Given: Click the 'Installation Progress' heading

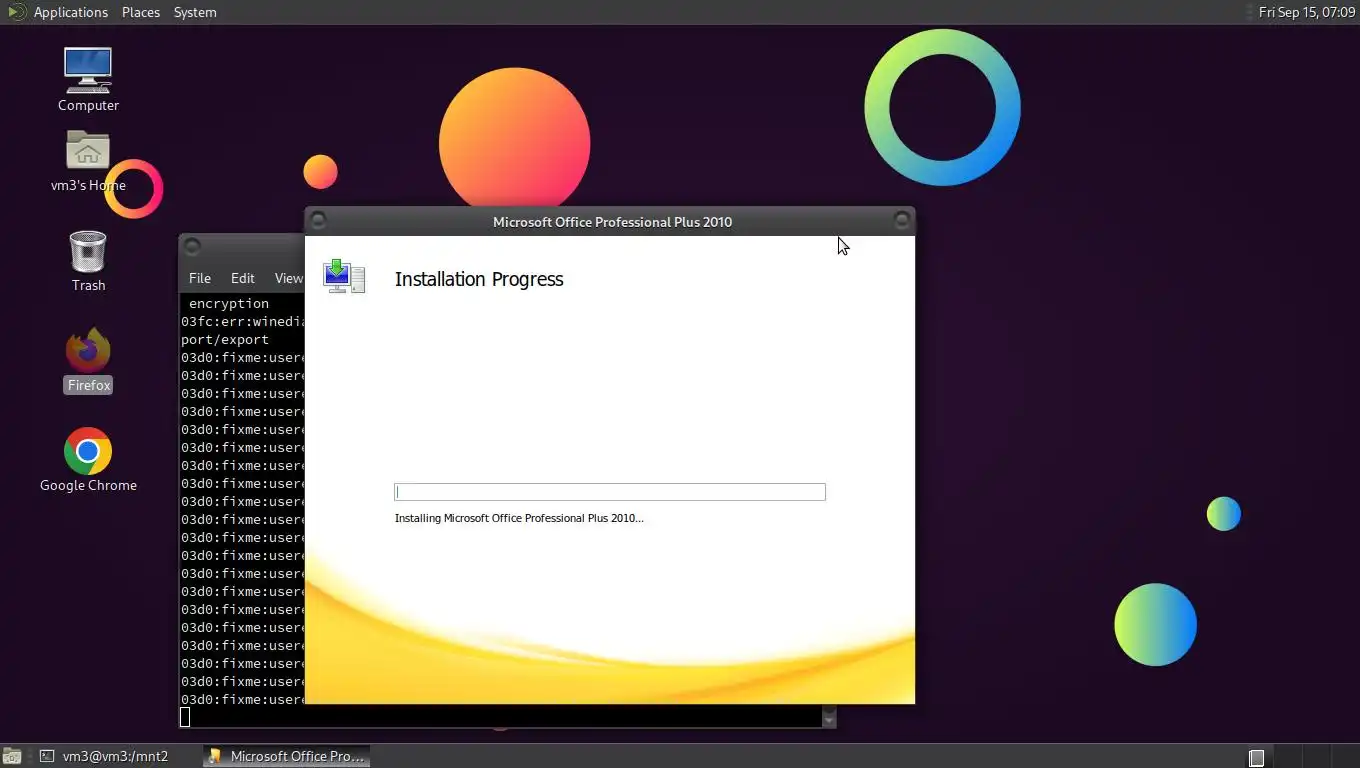Looking at the screenshot, I should click(x=479, y=279).
